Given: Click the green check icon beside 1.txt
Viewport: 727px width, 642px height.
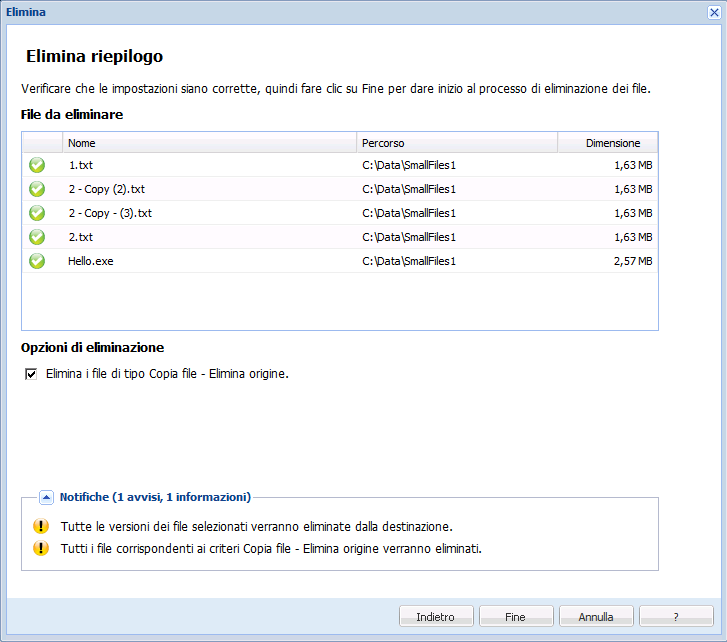Looking at the screenshot, I should coord(37,165).
